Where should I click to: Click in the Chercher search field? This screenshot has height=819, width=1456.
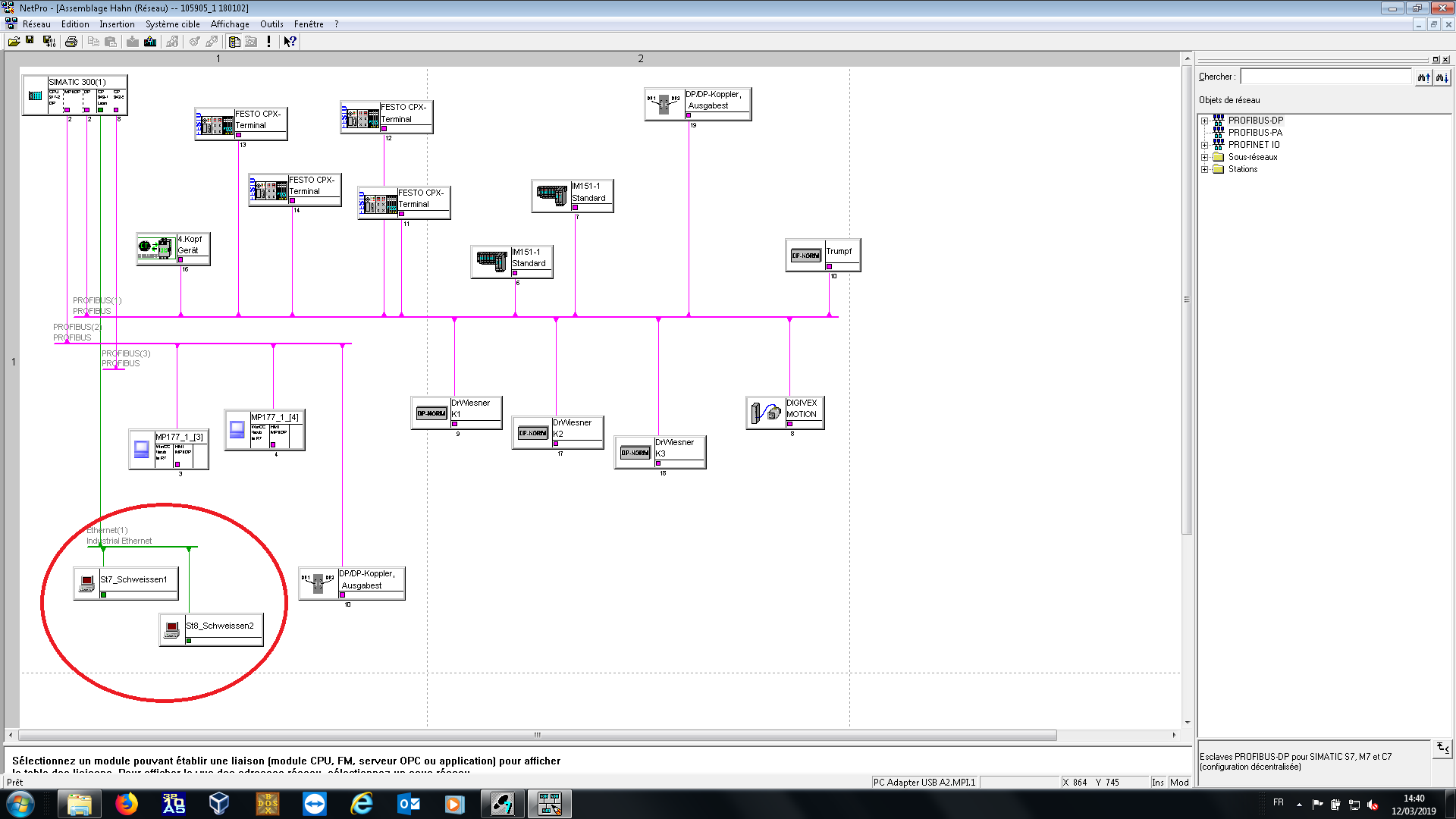(1325, 77)
